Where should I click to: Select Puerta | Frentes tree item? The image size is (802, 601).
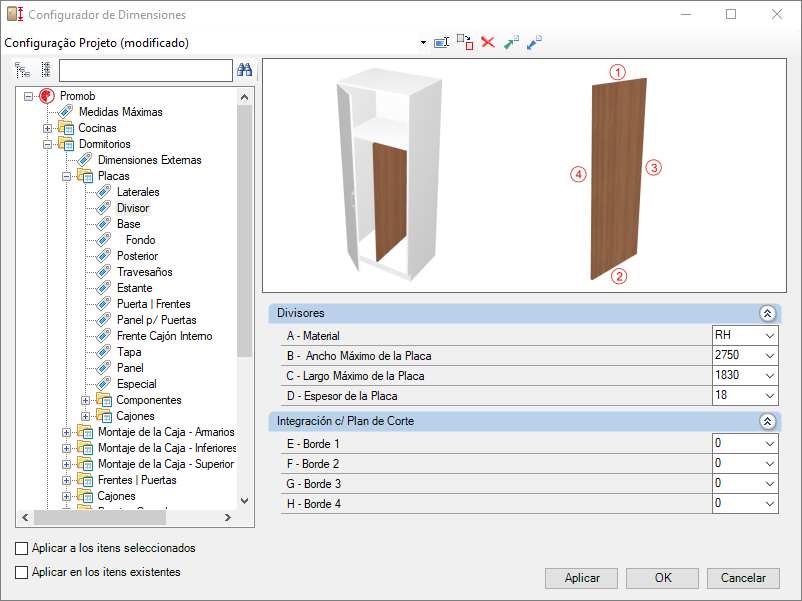click(153, 304)
